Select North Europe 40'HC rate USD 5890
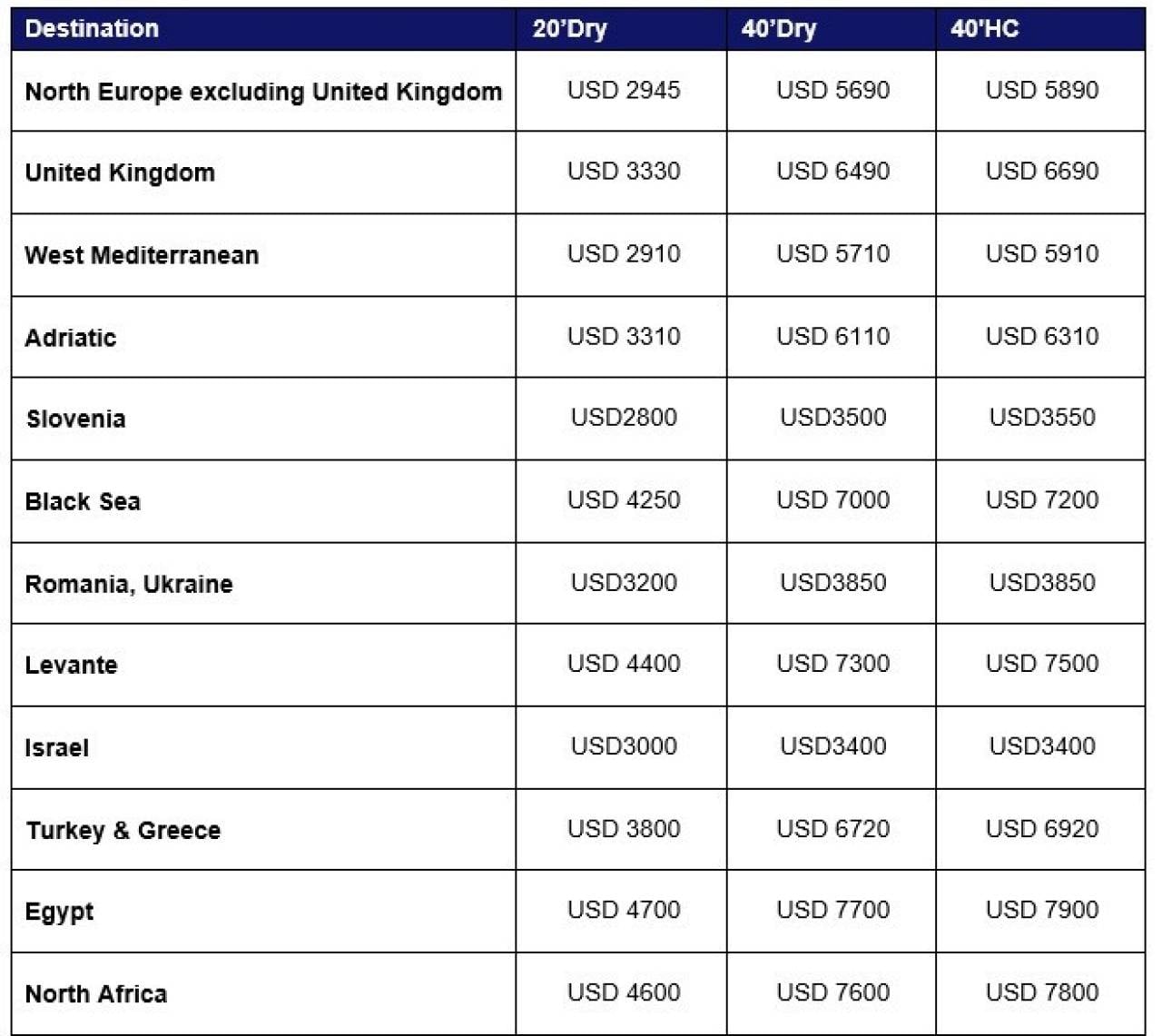The width and height of the screenshot is (1162, 1036). pos(1042,90)
